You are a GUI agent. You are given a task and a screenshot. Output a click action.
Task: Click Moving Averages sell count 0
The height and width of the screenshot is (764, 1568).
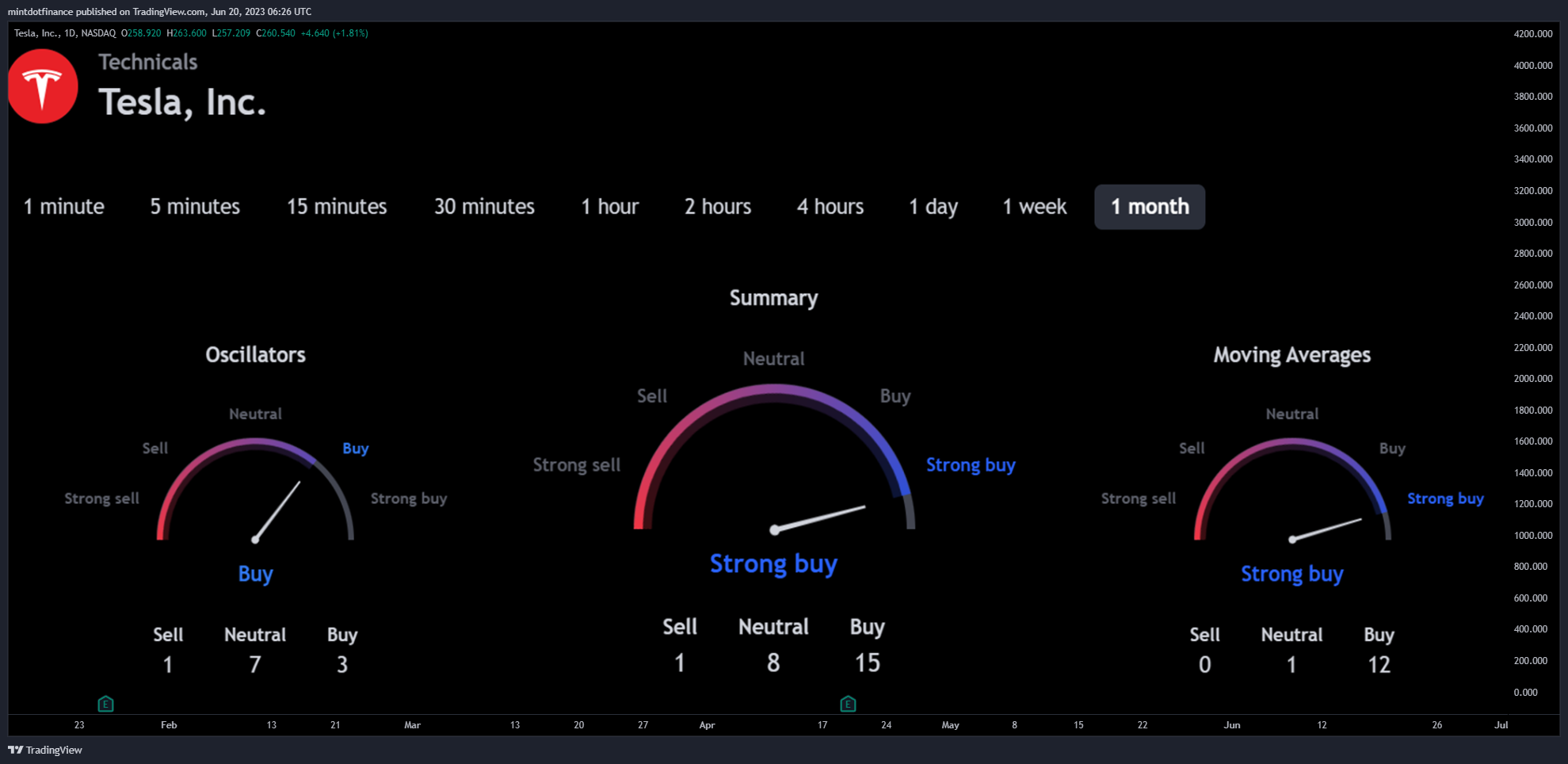tap(1204, 664)
